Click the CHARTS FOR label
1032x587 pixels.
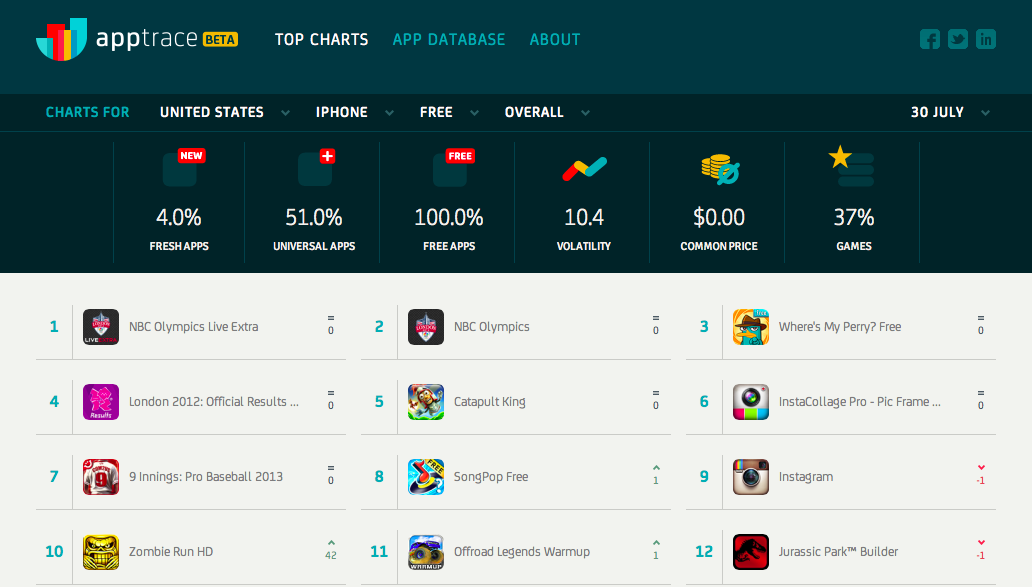(88, 113)
